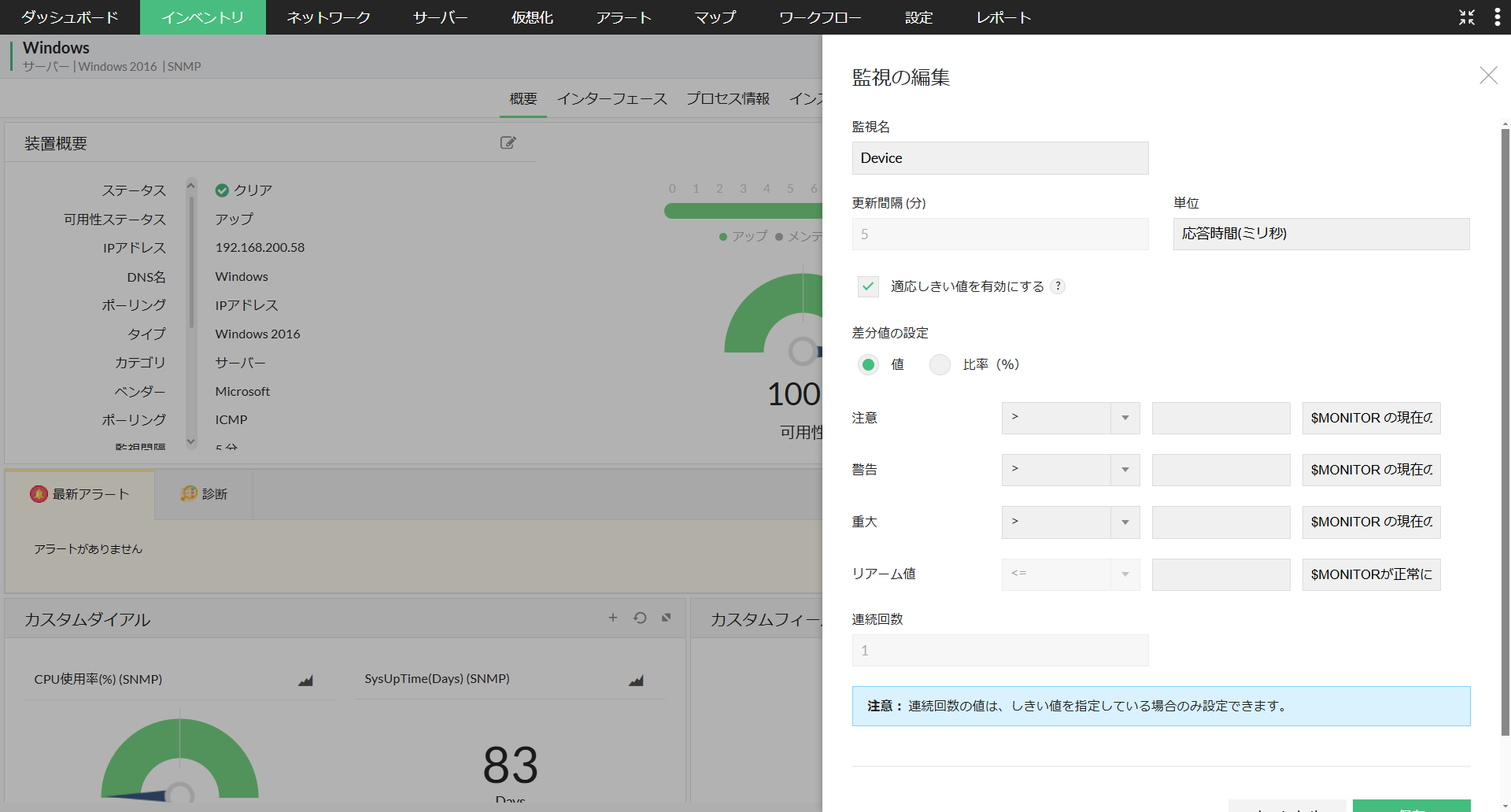1511x812 pixels.
Task: Click the add (+) icon in カスタムダイアル
Action: point(612,618)
